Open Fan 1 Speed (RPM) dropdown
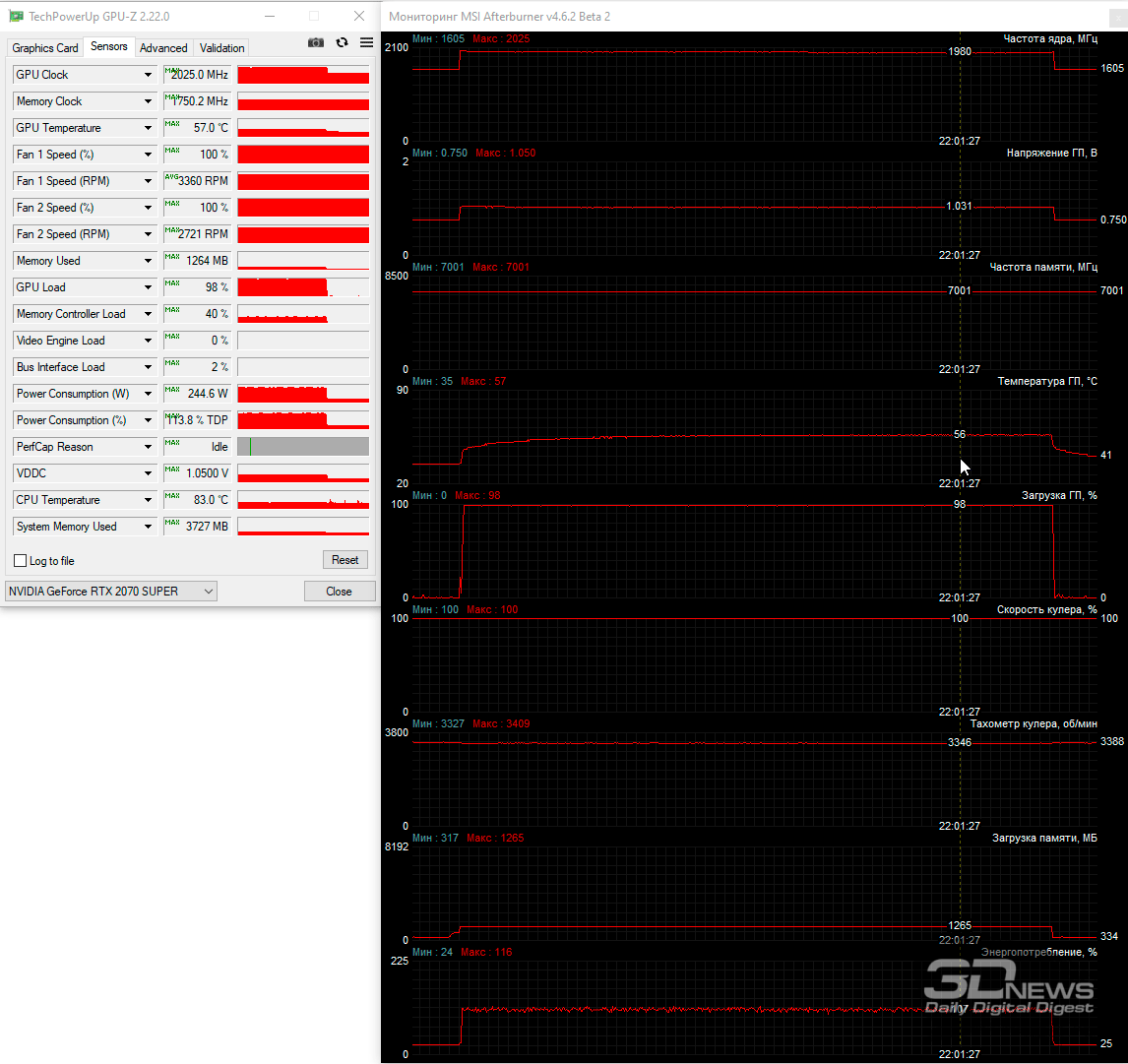Screen dimensions: 1128x1064 pos(148,181)
